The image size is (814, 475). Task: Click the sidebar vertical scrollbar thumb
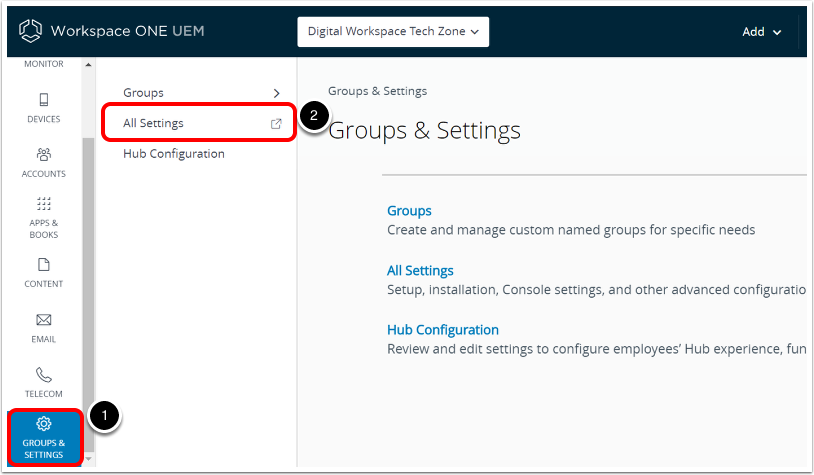tap(88, 295)
